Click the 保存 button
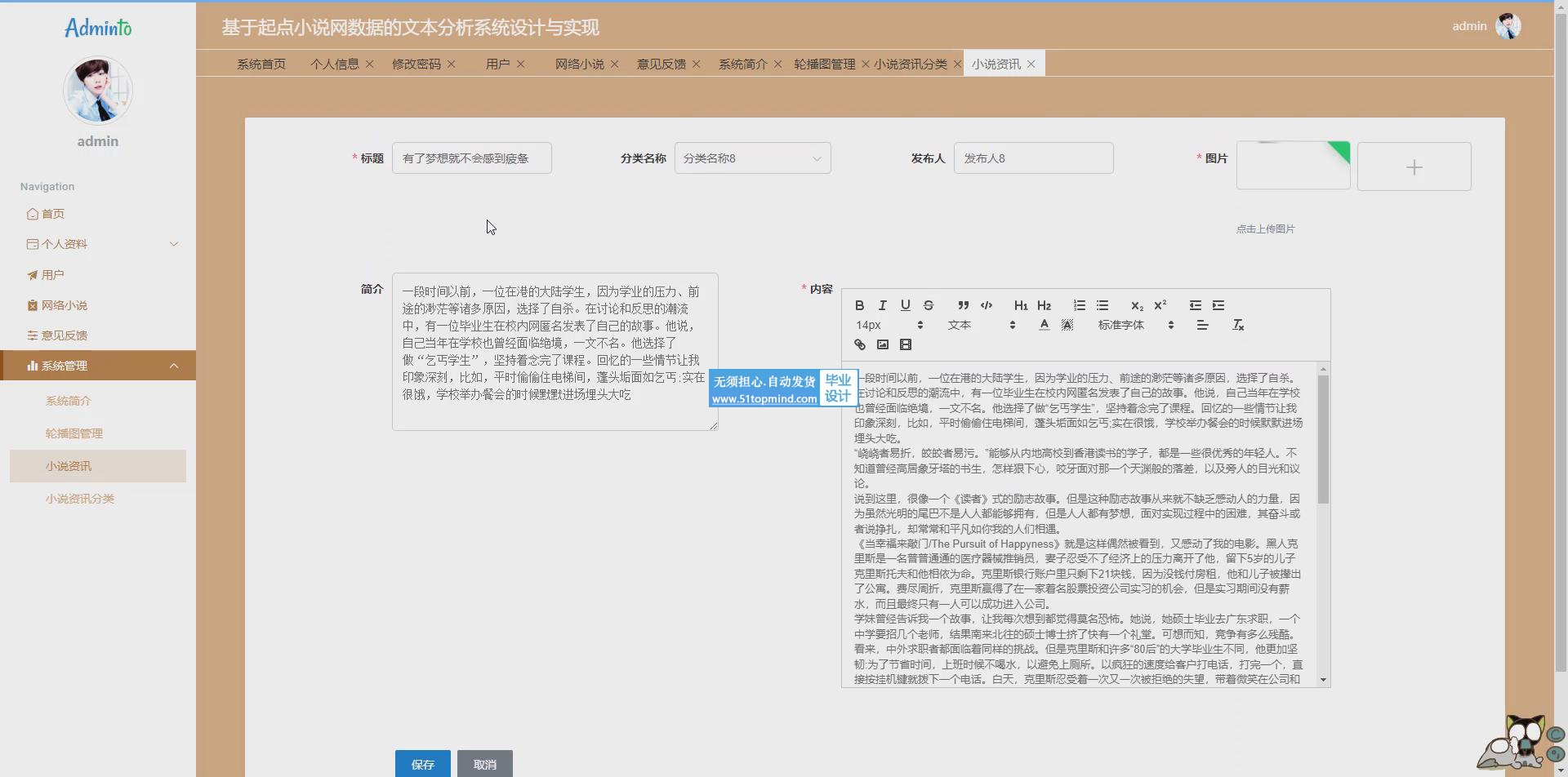 point(422,764)
